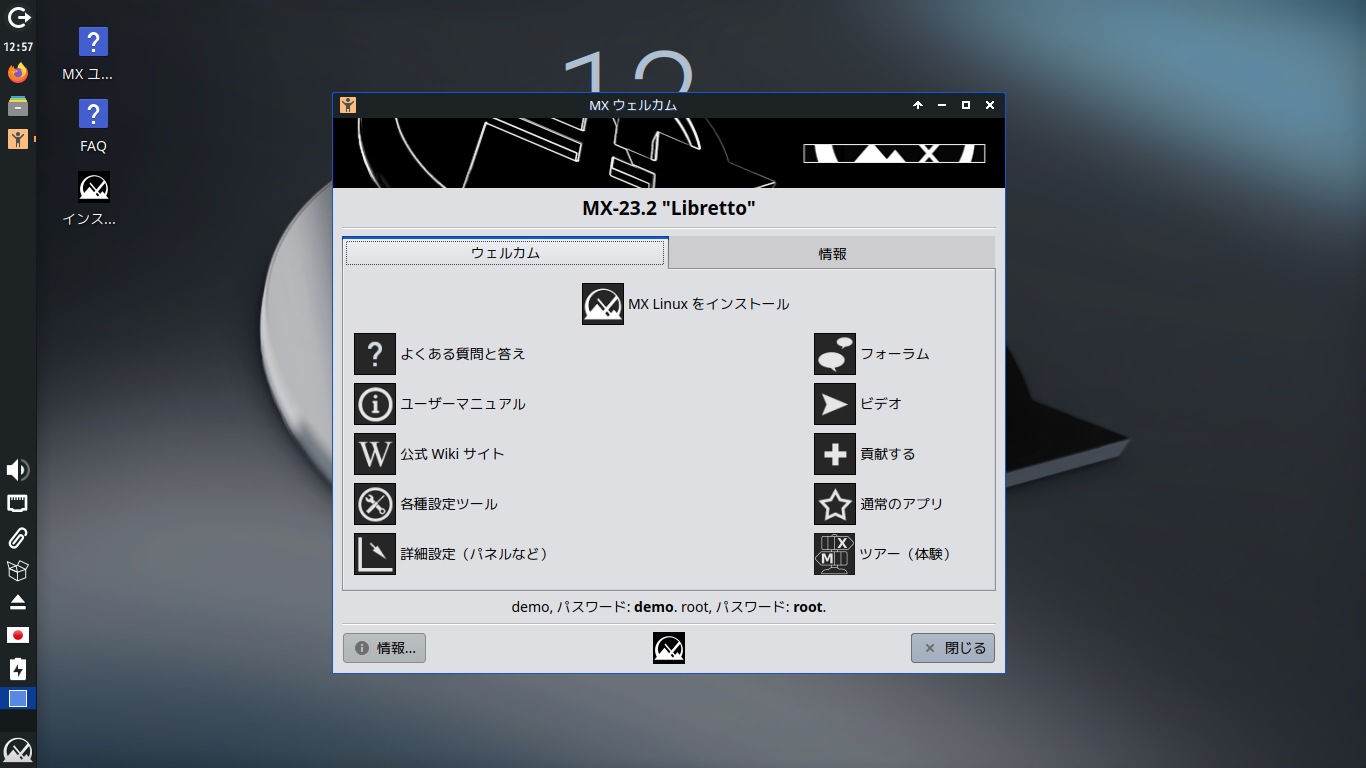
Task: Click the MX logo at dialog bottom
Action: (669, 648)
